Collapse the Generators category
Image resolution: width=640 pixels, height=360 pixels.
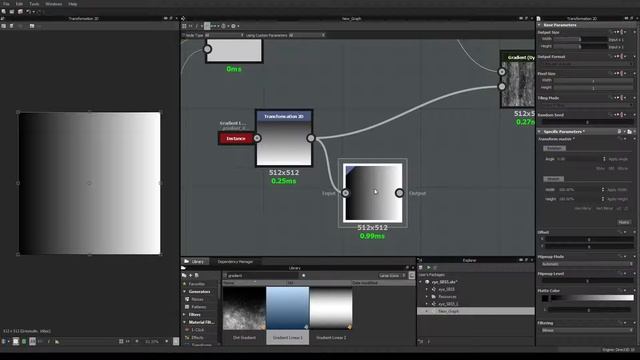tap(184, 291)
